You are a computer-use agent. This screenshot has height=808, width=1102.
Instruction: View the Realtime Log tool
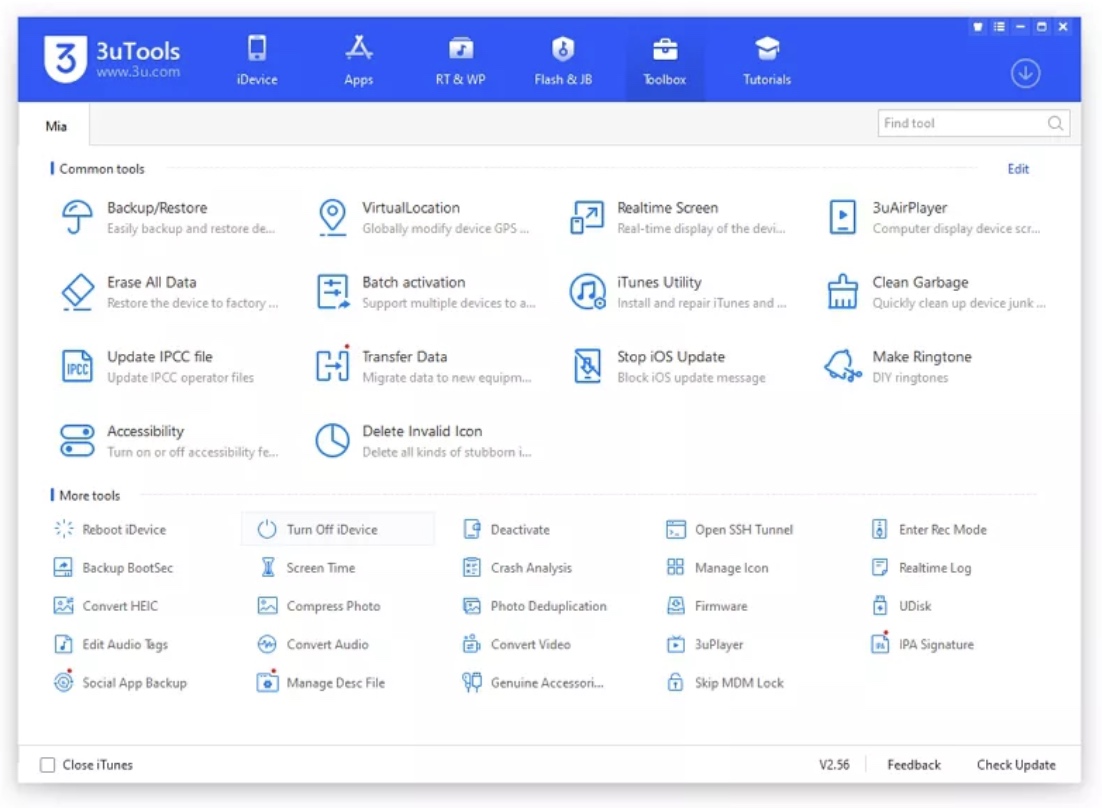921,568
